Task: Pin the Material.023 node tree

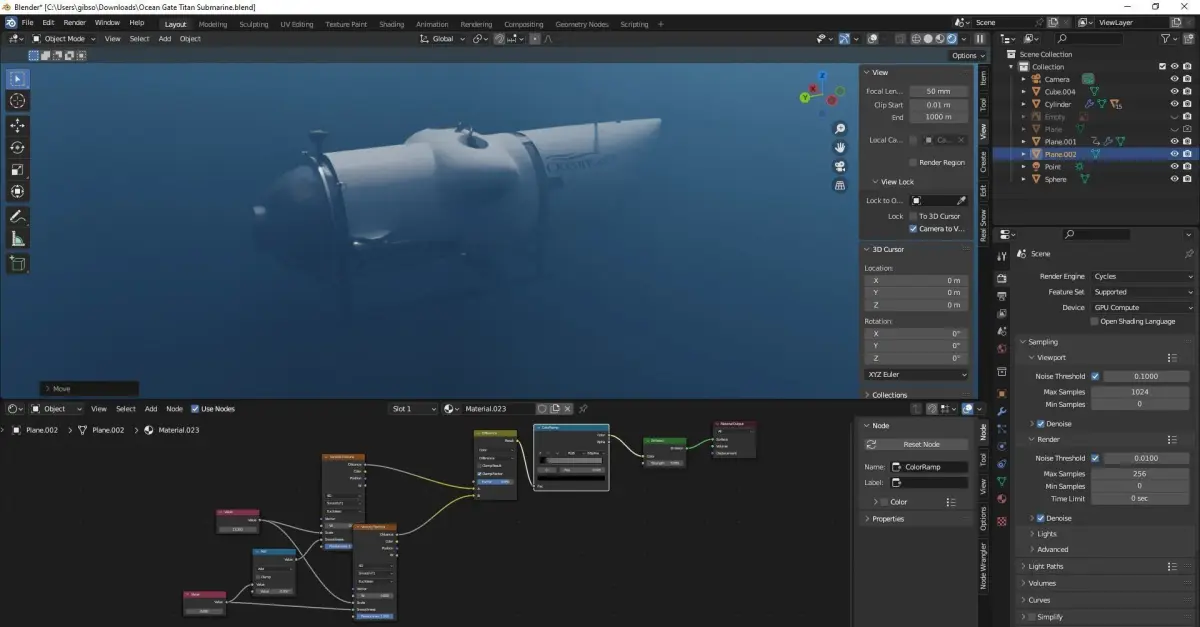Action: 583,409
